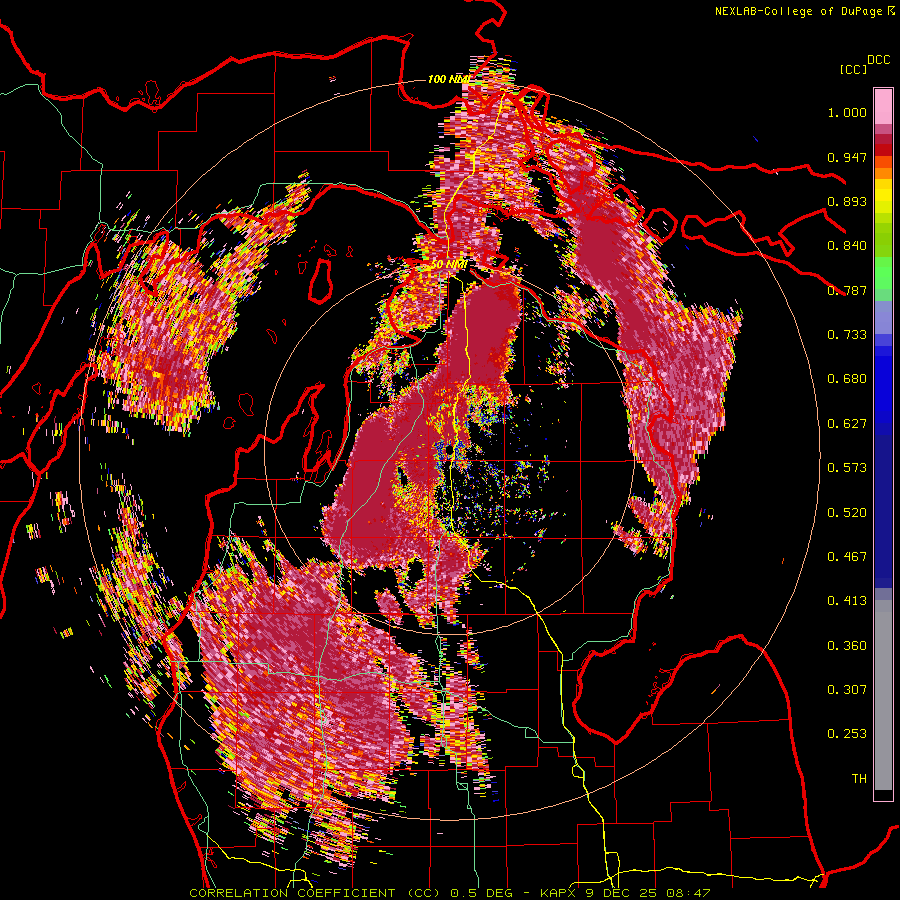Select the 0.520 scale value
This screenshot has height=900, width=900.
[x=847, y=513]
